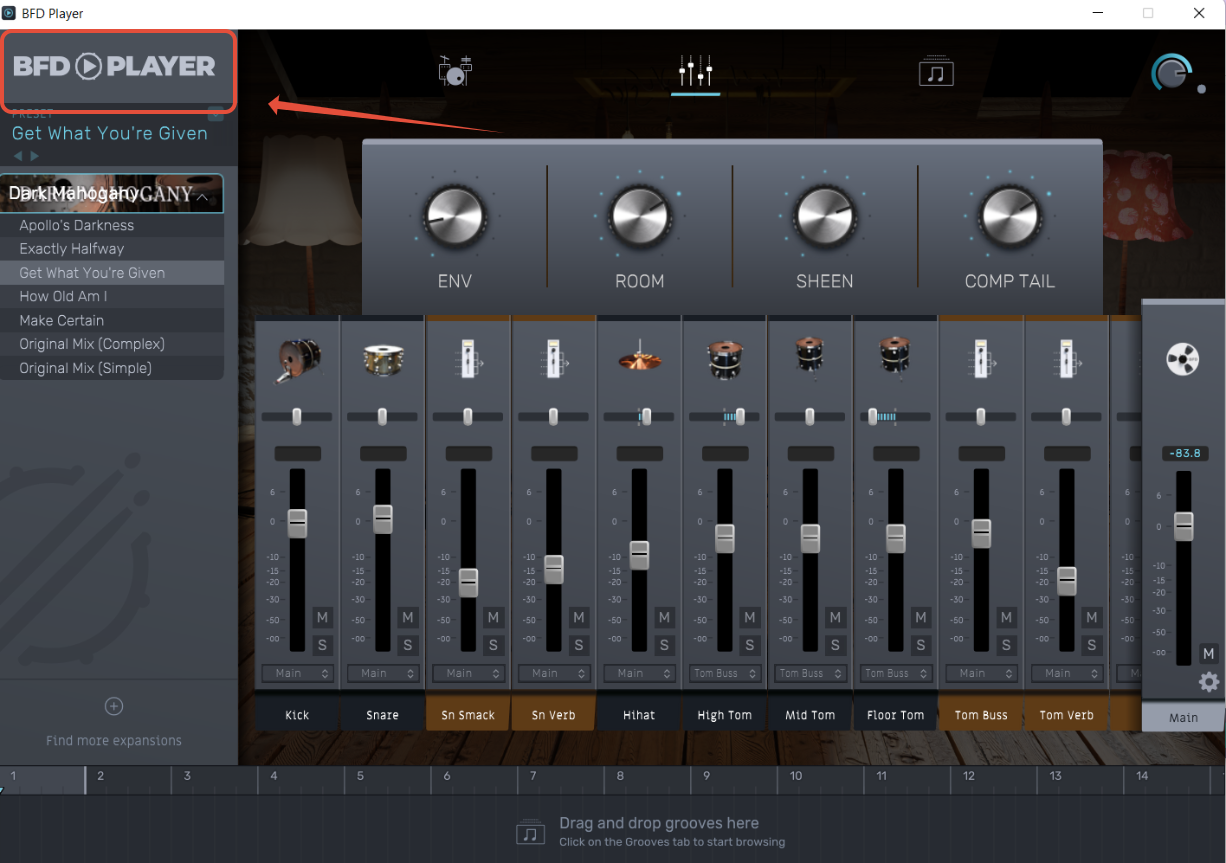Open Mid Tom output routing dropdown
Image resolution: width=1226 pixels, height=863 pixels.
pyautogui.click(x=810, y=674)
